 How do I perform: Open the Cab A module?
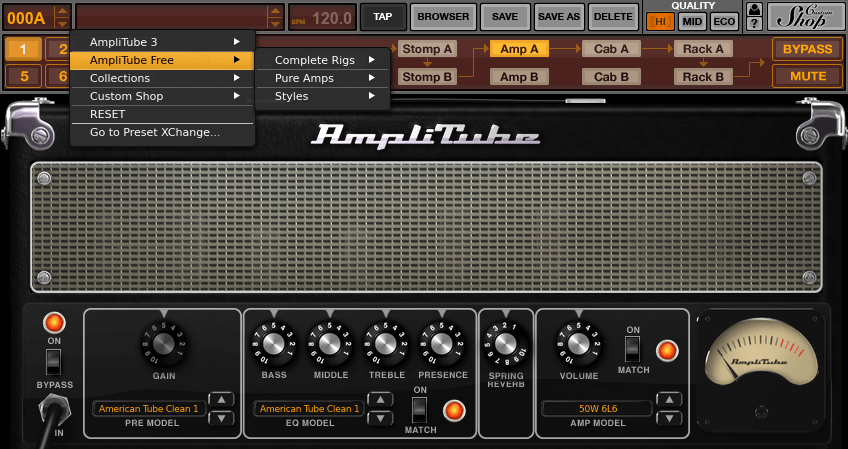[x=611, y=49]
